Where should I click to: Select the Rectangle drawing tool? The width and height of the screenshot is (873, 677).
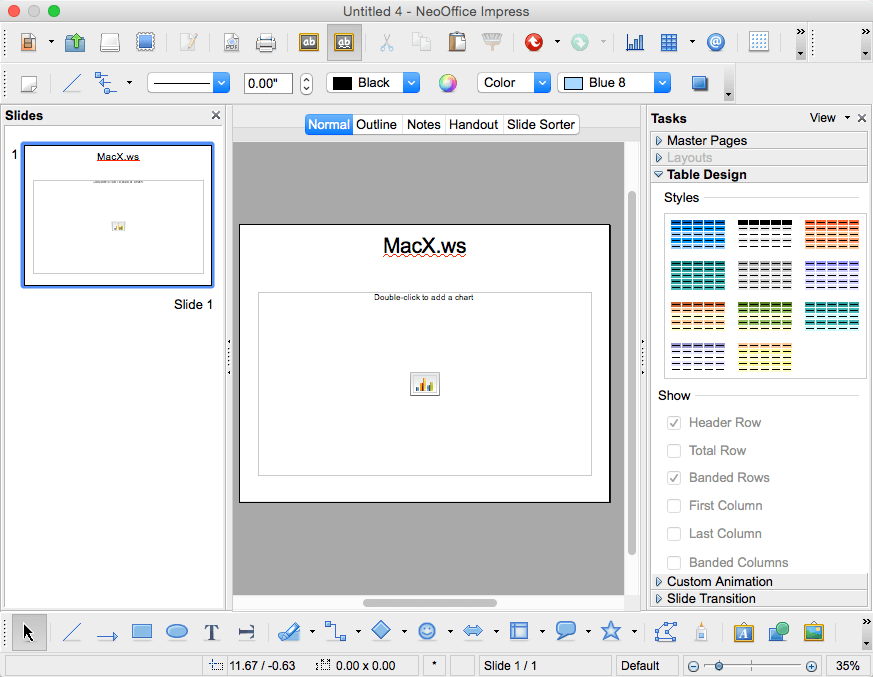click(x=142, y=631)
